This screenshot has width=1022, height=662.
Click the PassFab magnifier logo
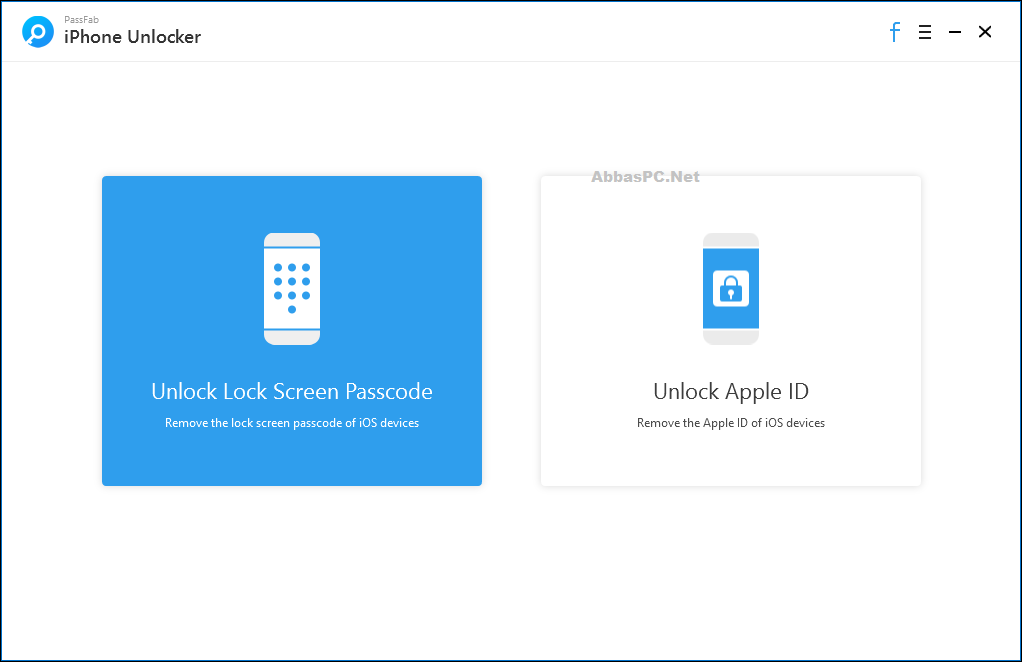pyautogui.click(x=38, y=31)
